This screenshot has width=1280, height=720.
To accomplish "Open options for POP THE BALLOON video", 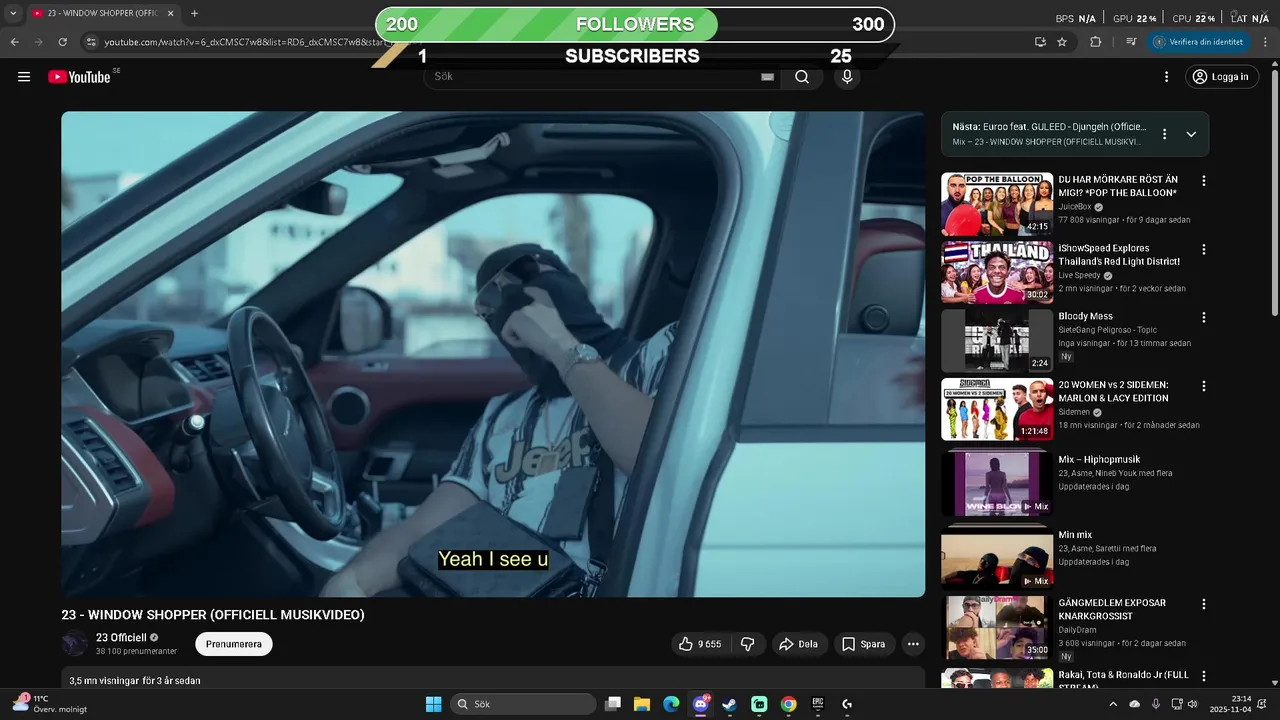I will (x=1204, y=181).
